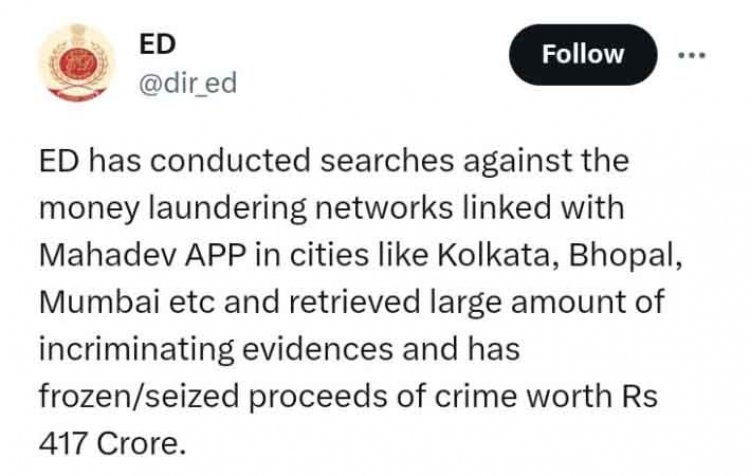Click the word 'incriminating' in the tweet

(x=136, y=350)
